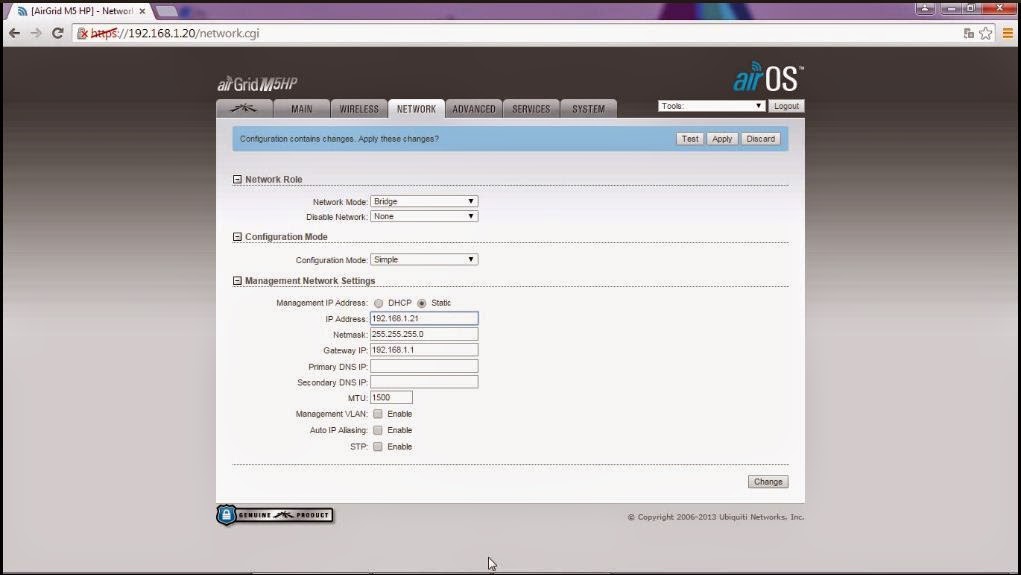This screenshot has height=575, width=1021.
Task: Enable Auto IP Aliasing checkbox
Action: click(378, 430)
